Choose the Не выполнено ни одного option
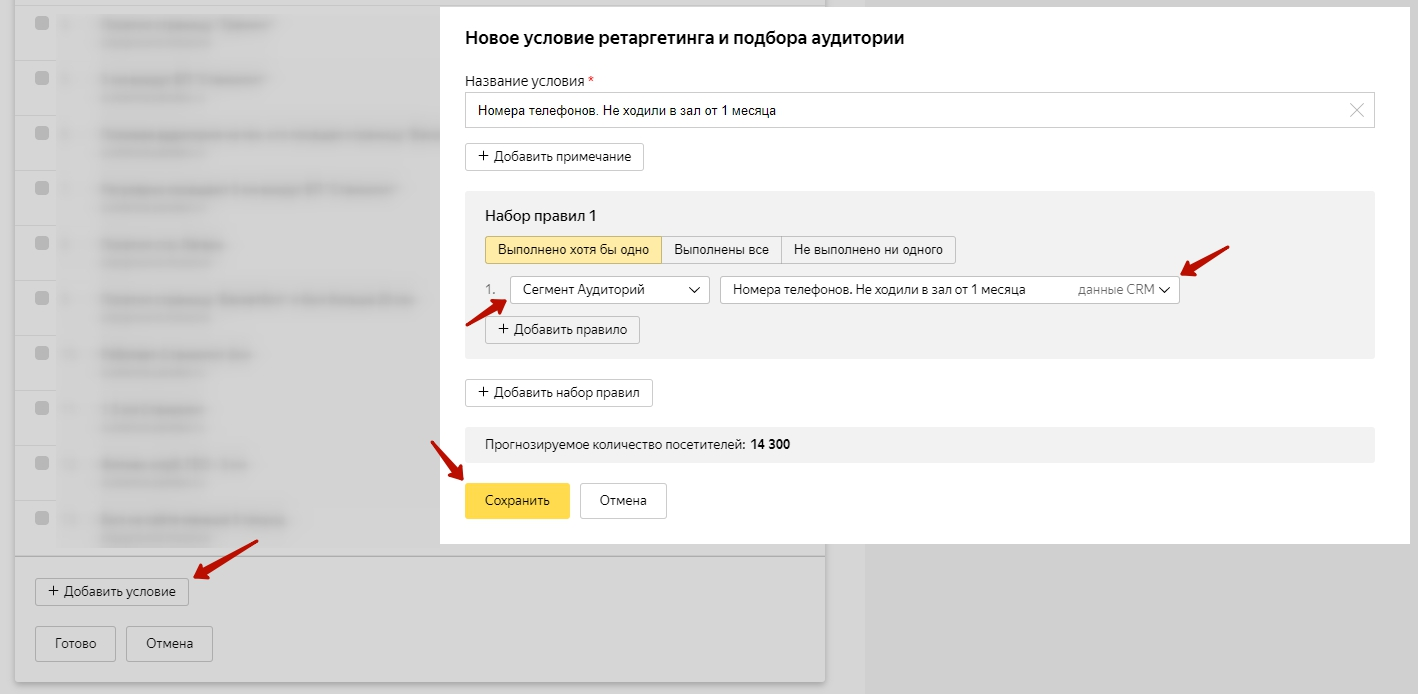The height and width of the screenshot is (694, 1418). tap(868, 250)
